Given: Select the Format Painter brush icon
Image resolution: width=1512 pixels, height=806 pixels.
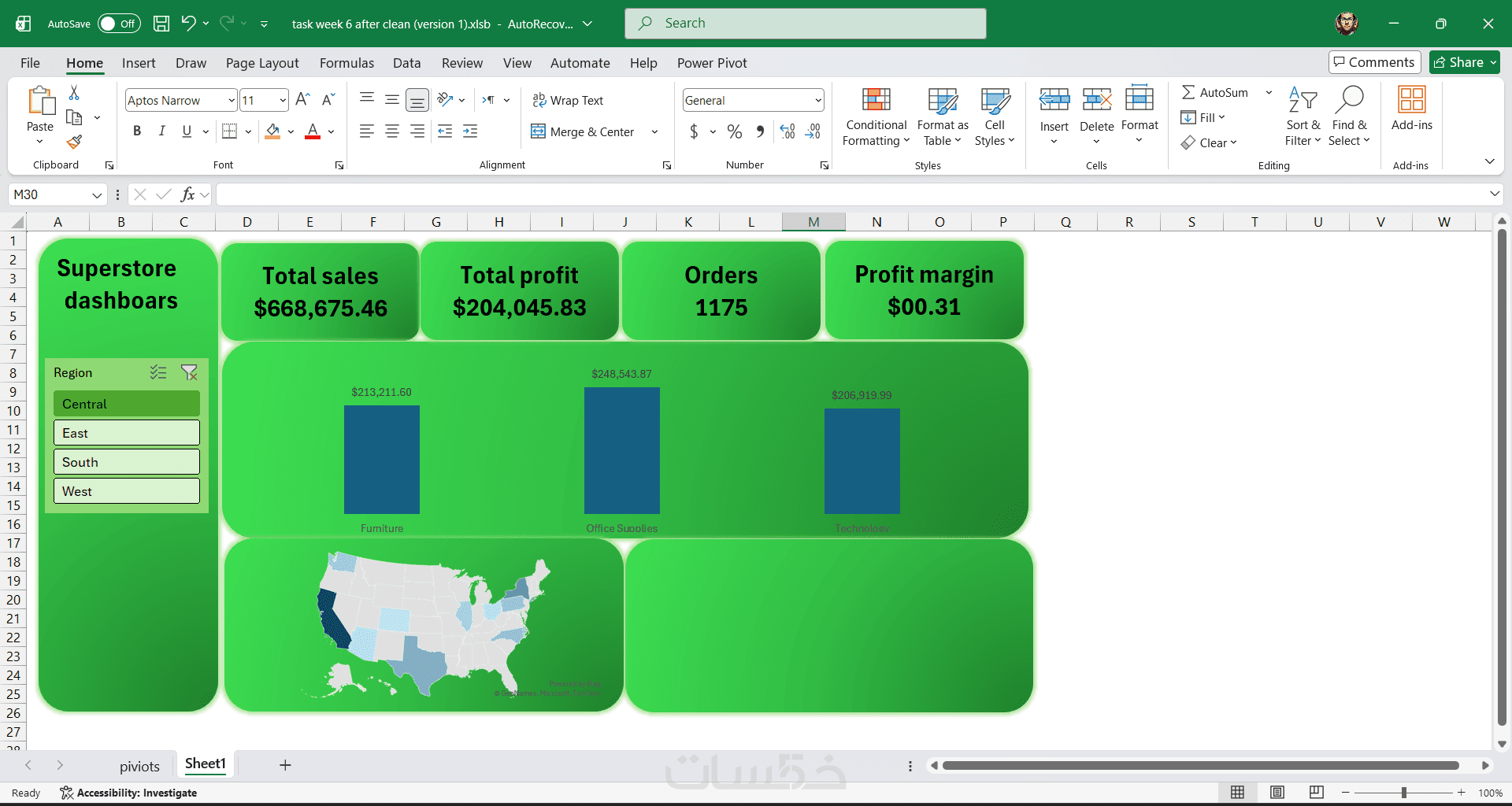Looking at the screenshot, I should coord(74,142).
